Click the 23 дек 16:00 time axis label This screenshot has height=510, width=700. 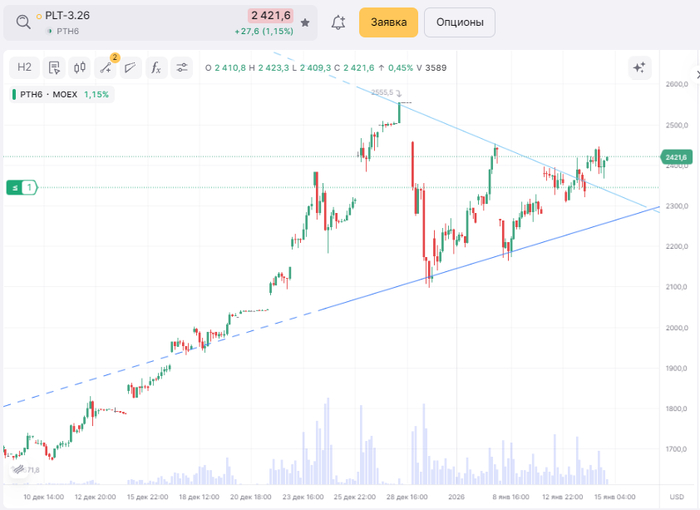(x=301, y=497)
